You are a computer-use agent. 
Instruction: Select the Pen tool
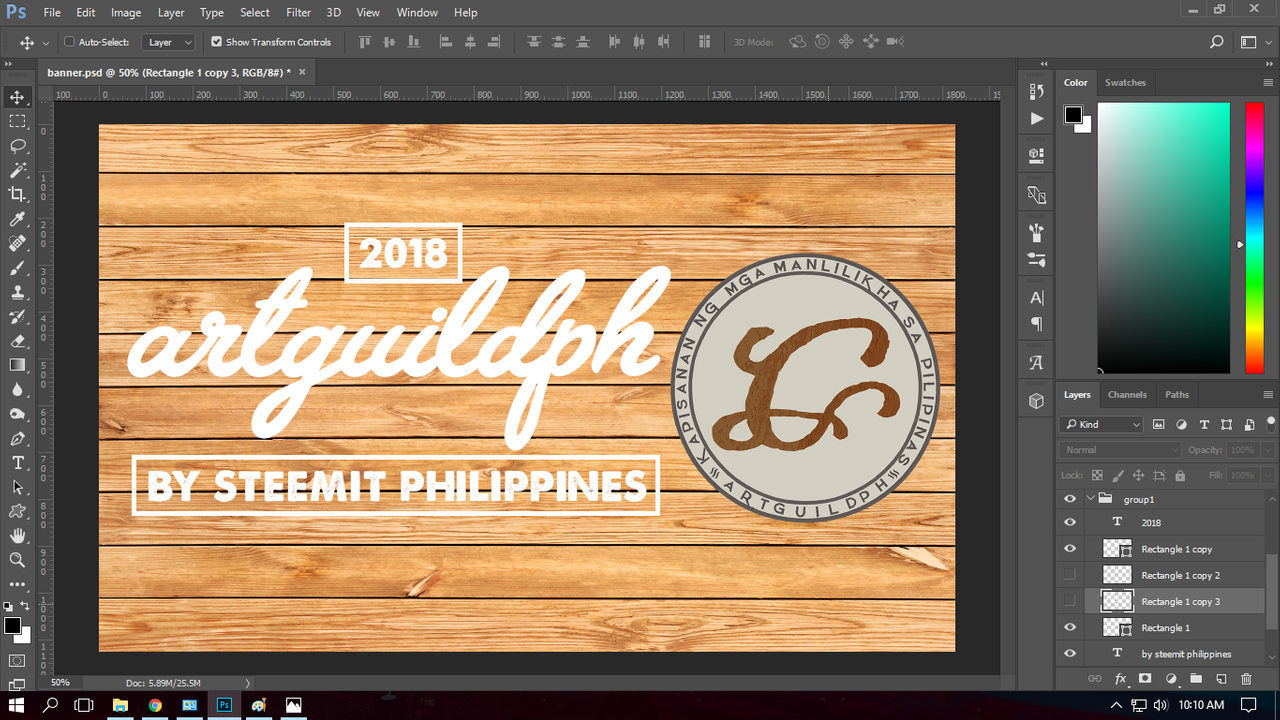pyautogui.click(x=17, y=438)
